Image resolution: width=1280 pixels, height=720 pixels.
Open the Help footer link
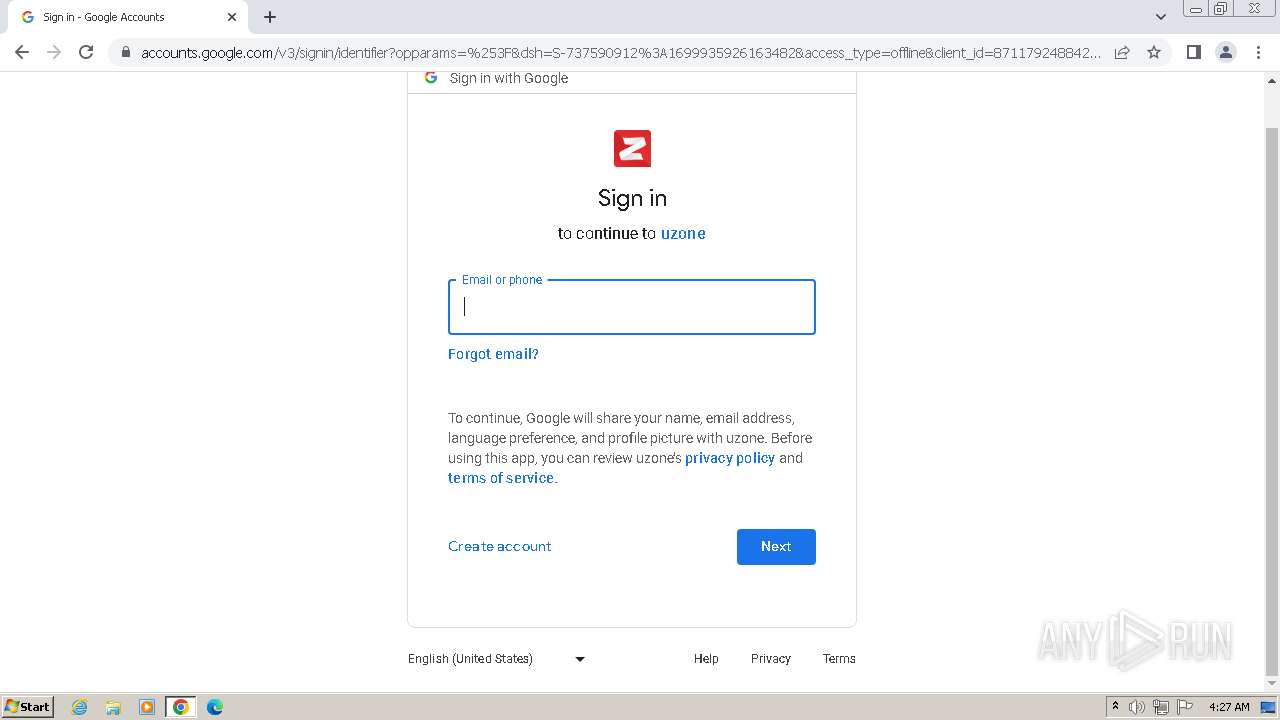706,659
